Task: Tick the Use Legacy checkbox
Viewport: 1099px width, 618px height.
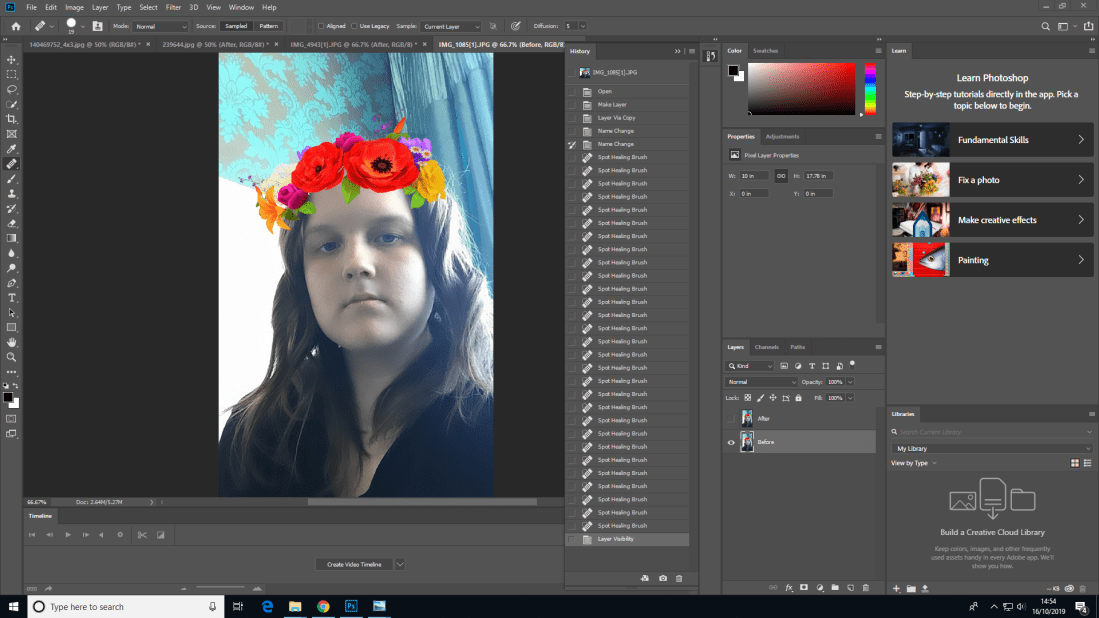Action: pos(355,26)
